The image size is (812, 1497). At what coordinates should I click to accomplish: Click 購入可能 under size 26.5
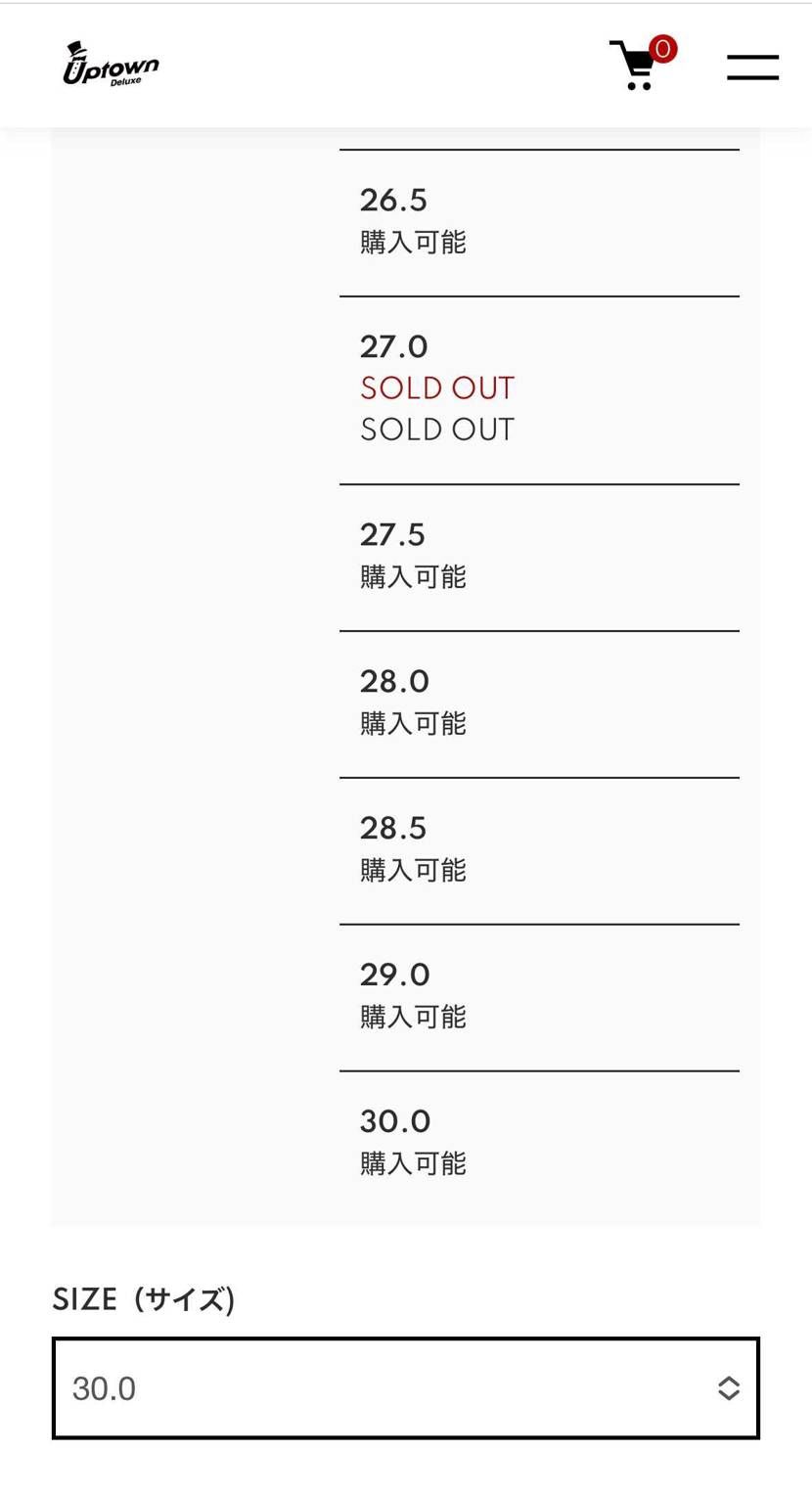tap(413, 242)
